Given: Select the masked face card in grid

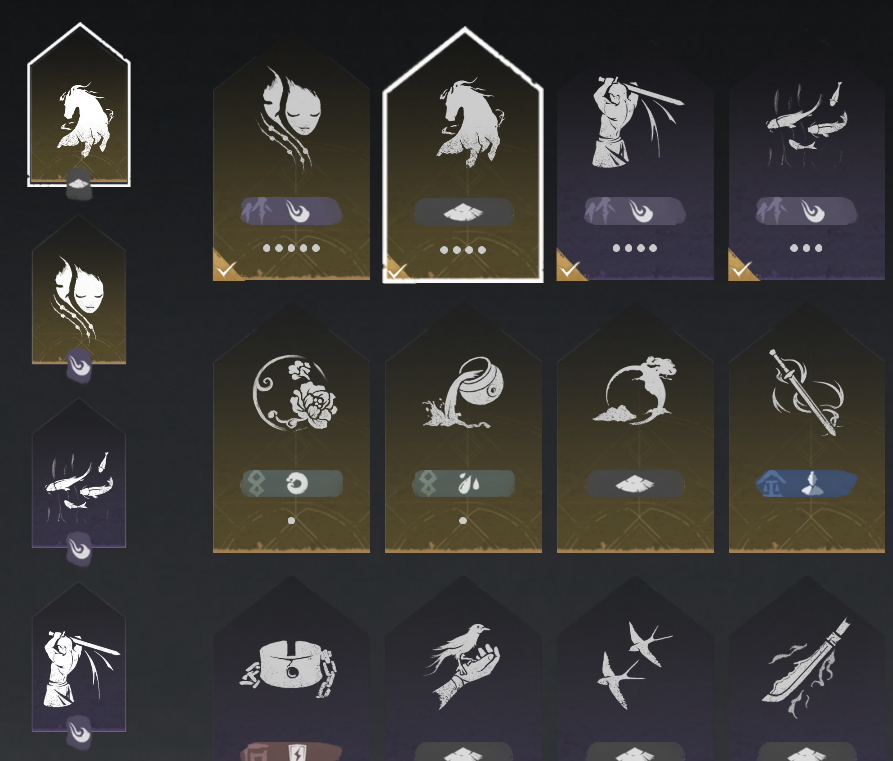Looking at the screenshot, I should click(291, 159).
